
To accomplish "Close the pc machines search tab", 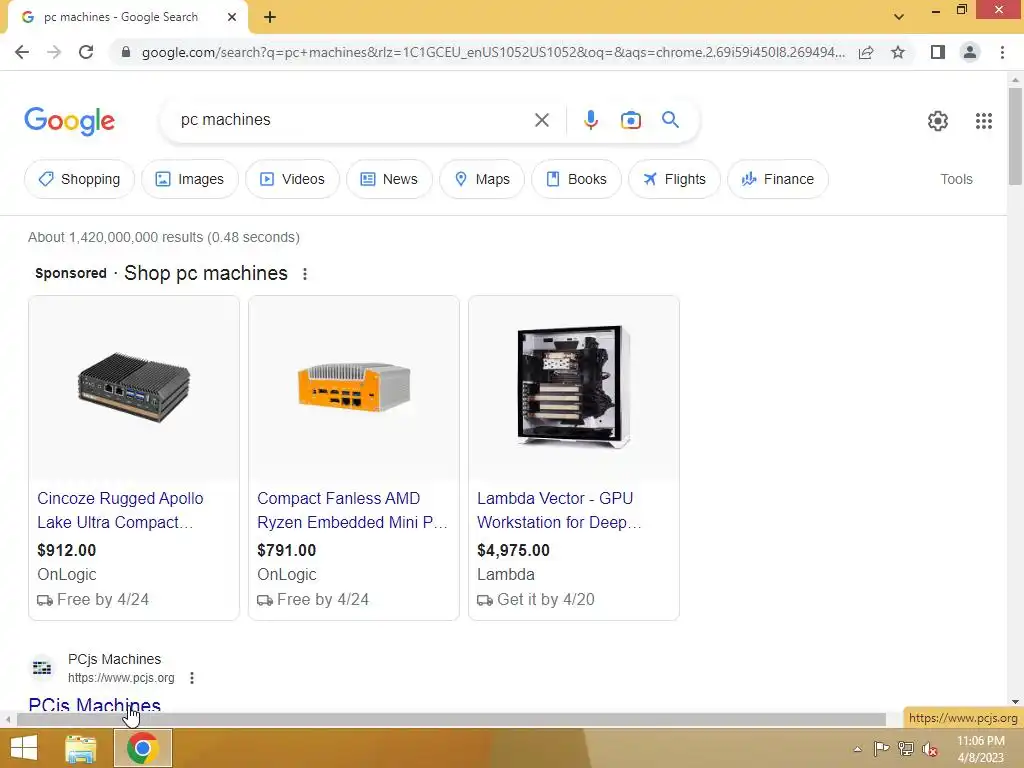I will coord(231,18).
